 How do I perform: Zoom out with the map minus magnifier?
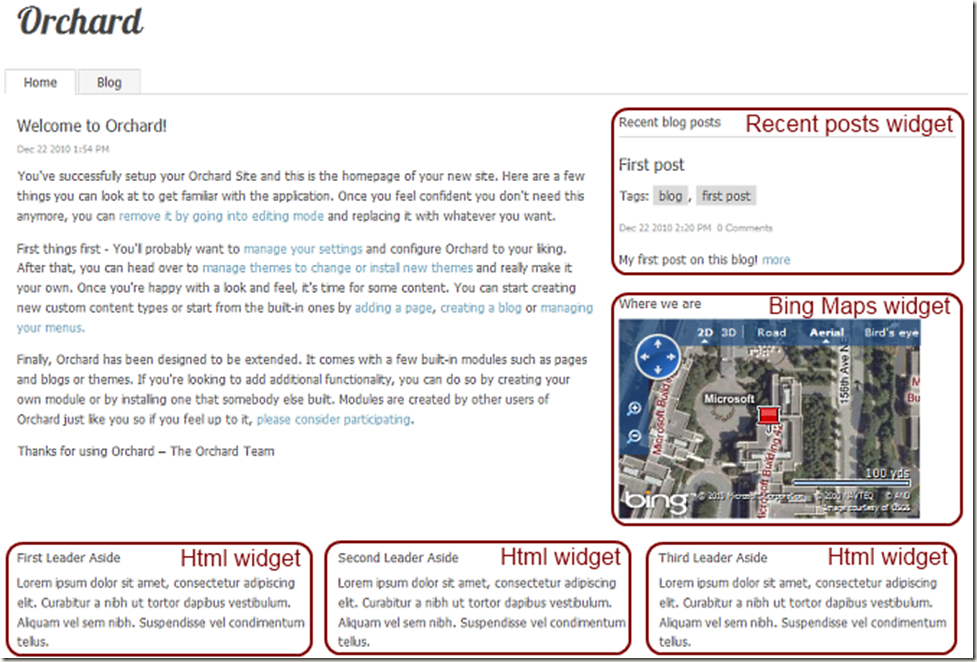634,436
